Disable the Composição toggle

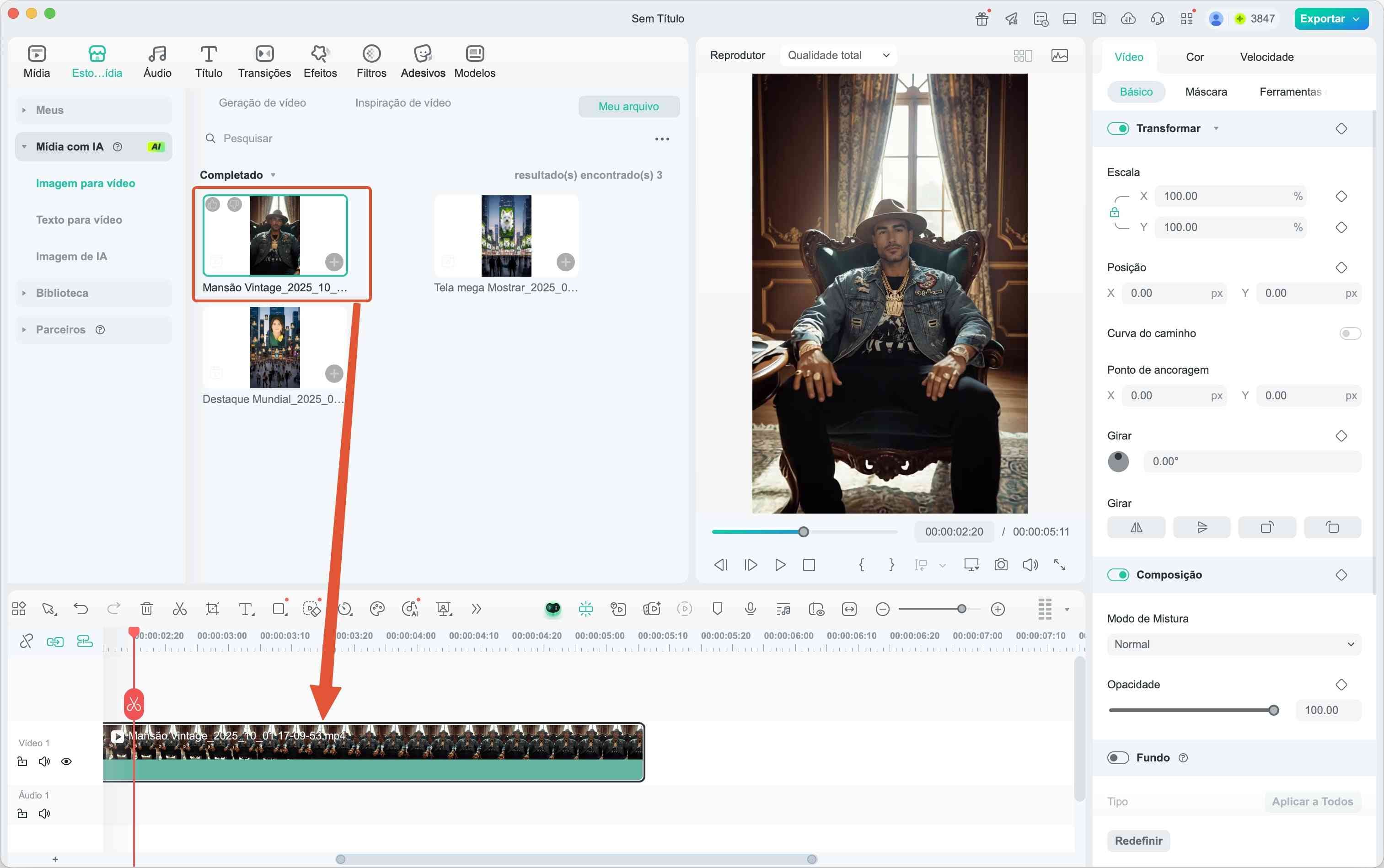coord(1118,574)
